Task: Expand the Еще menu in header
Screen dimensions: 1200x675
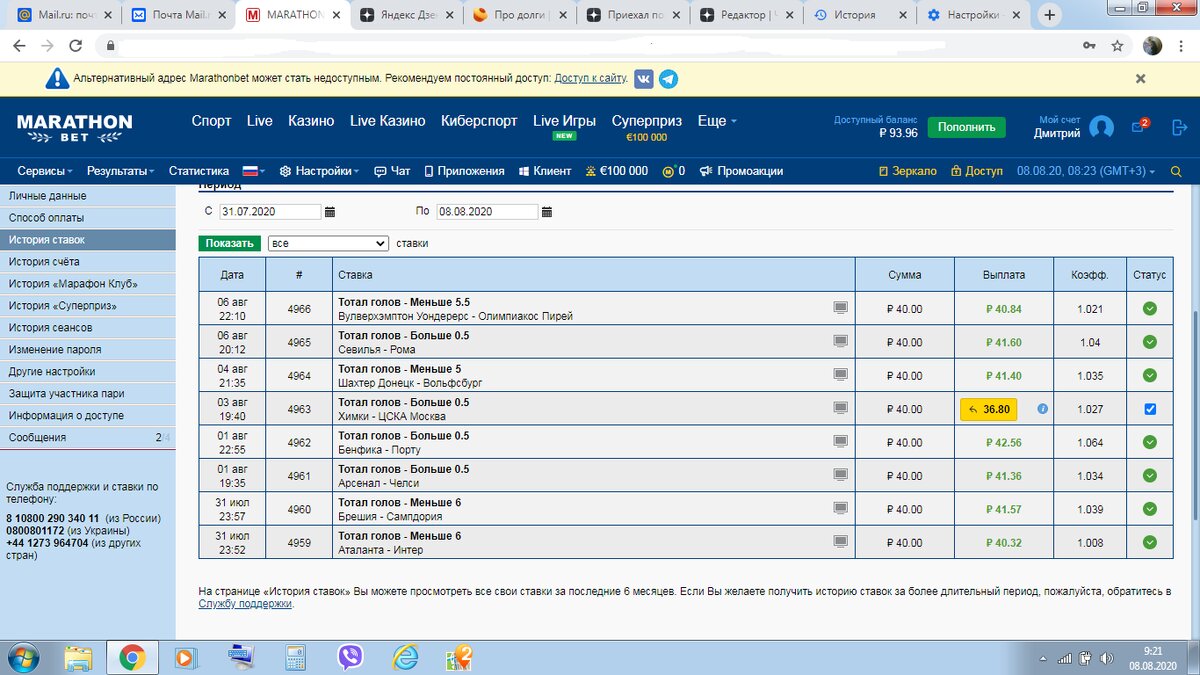Action: [x=717, y=121]
